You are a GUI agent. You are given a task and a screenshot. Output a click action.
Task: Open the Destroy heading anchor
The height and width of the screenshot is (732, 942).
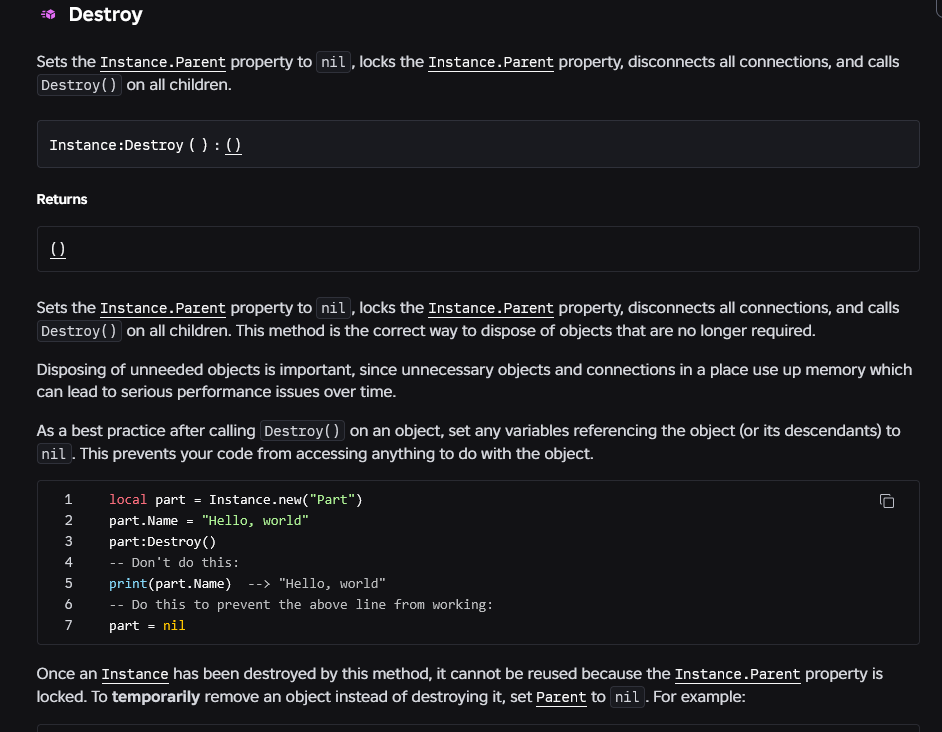[x=106, y=14]
